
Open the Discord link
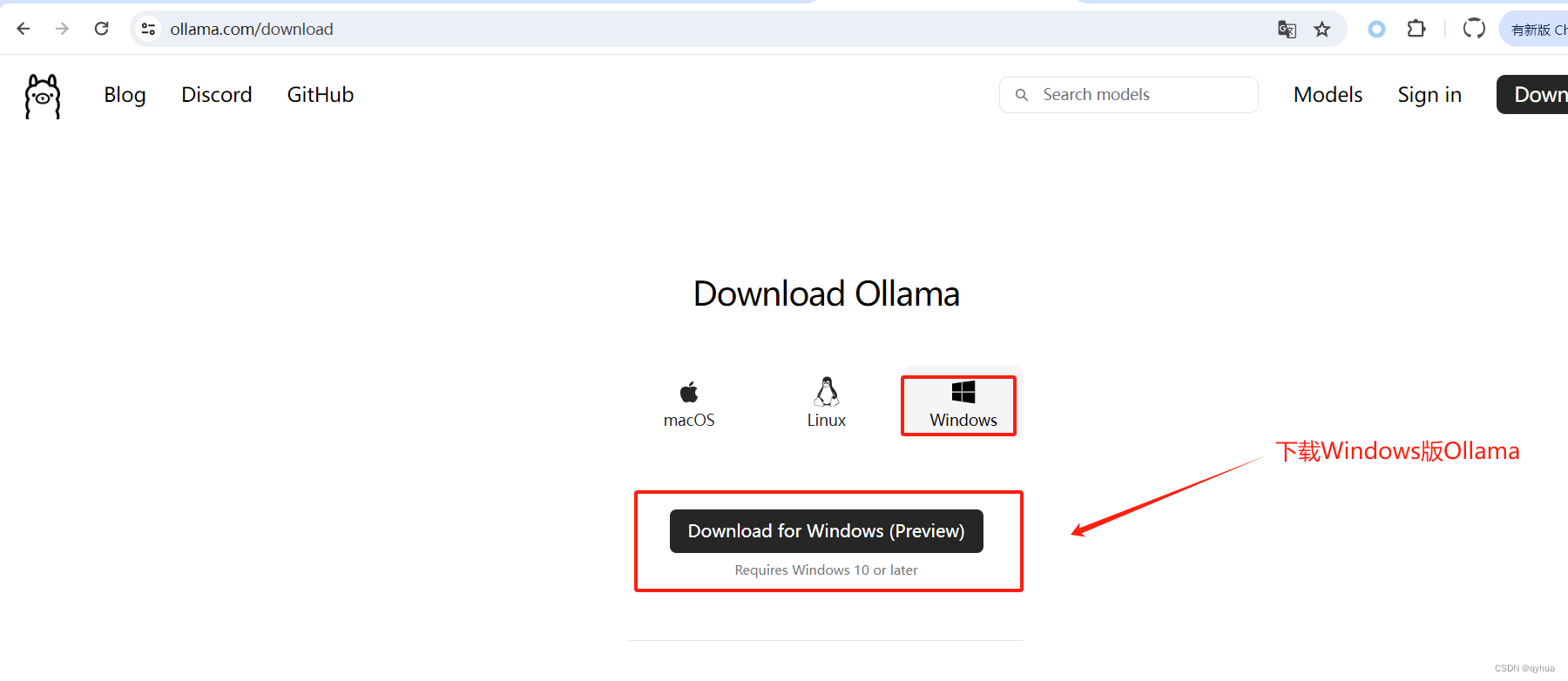click(217, 95)
